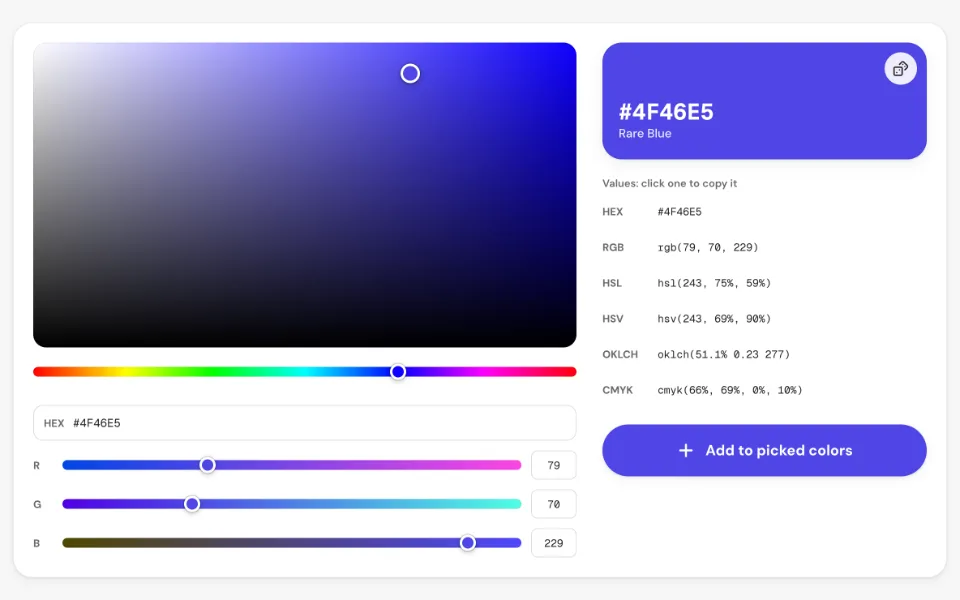Select the R value box showing 79
The height and width of the screenshot is (600, 960).
coord(553,465)
